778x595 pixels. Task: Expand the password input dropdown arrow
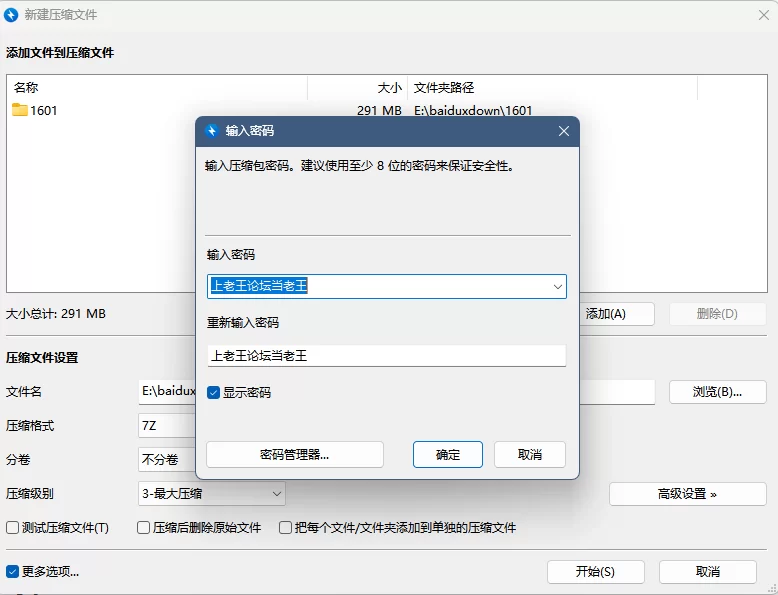tap(558, 287)
